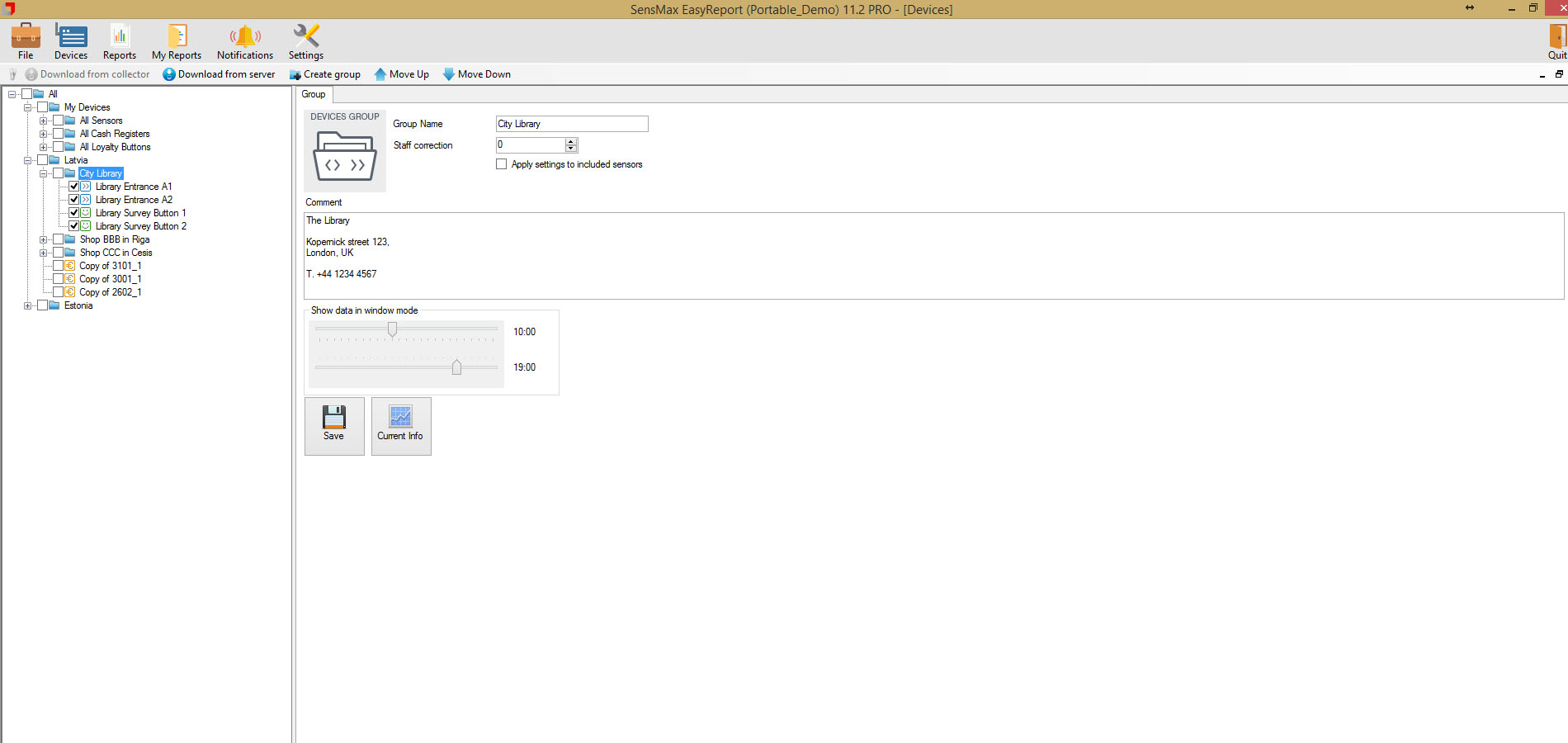Screen dimensions: 1568x743
Task: Check the Shop BBB in Riga checkbox
Action: pyautogui.click(x=58, y=239)
